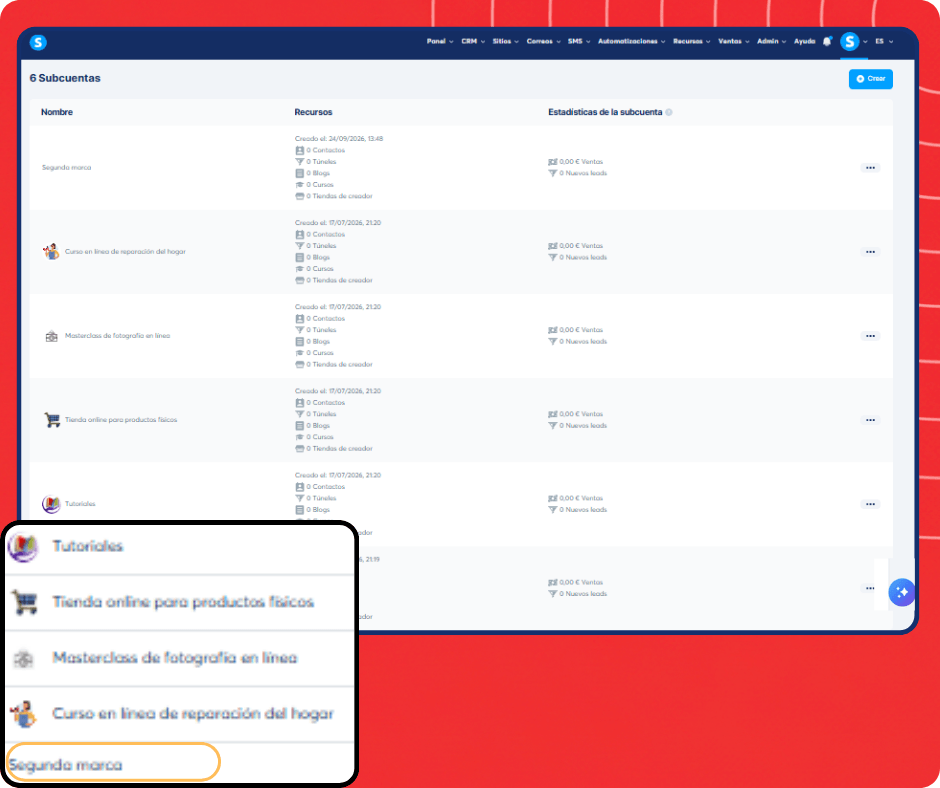The height and width of the screenshot is (788, 940).
Task: Choose Segunda marca in the enlarged list
Action: point(113,763)
